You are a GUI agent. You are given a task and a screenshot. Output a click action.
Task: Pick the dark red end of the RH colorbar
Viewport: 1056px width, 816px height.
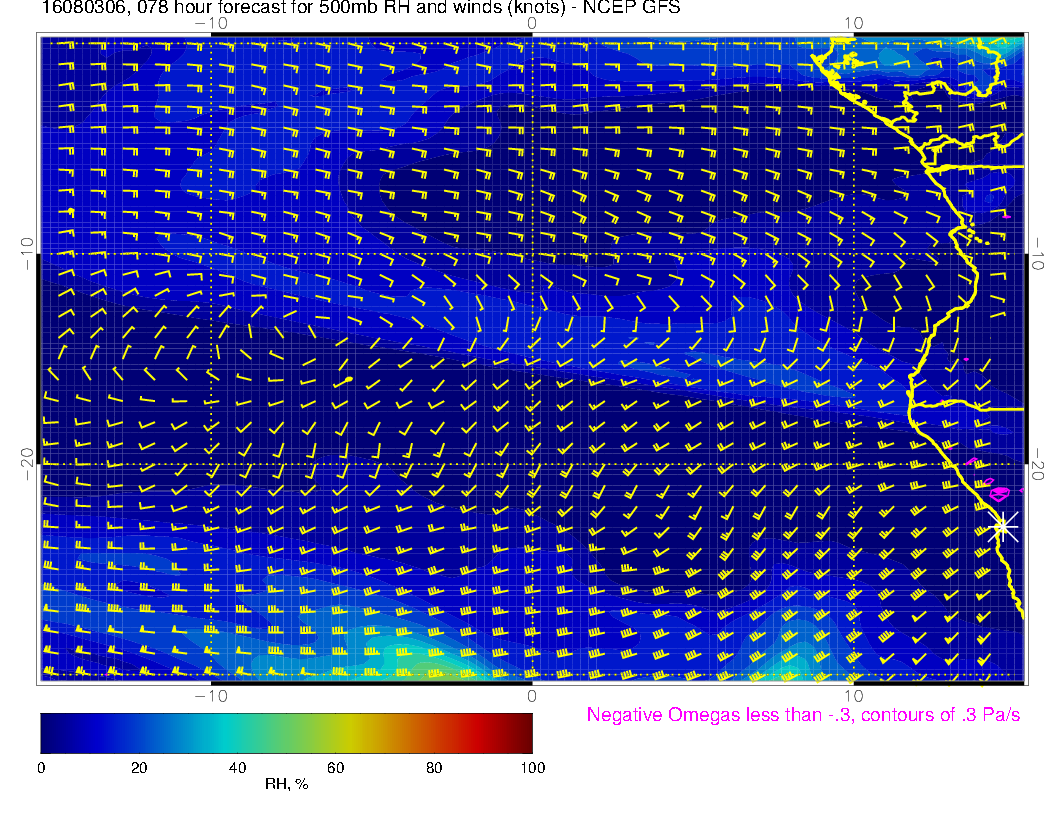524,732
